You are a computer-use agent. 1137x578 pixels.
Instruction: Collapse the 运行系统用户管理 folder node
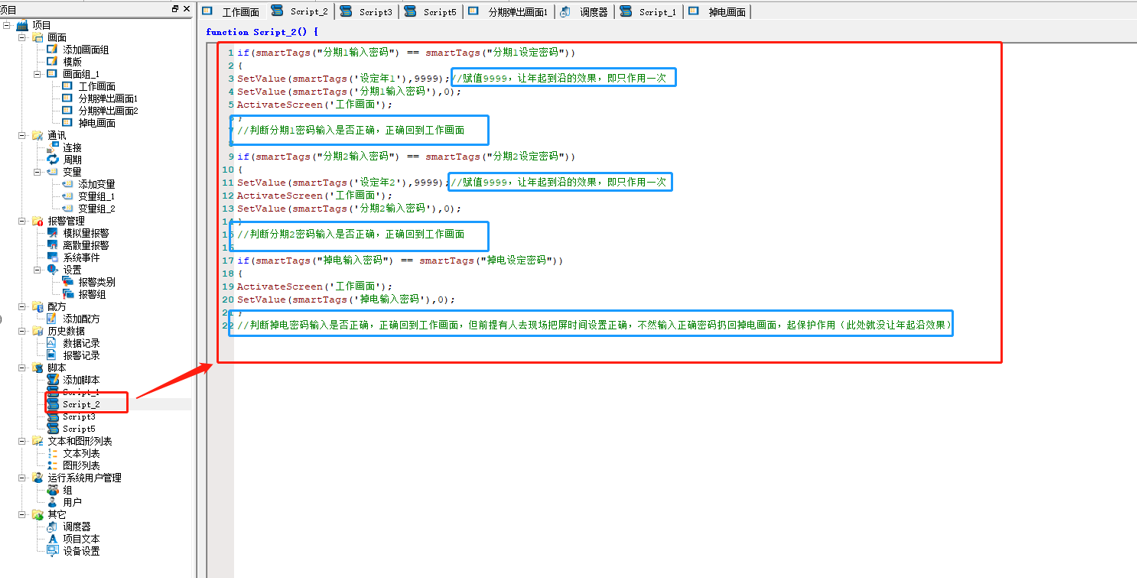(22, 478)
